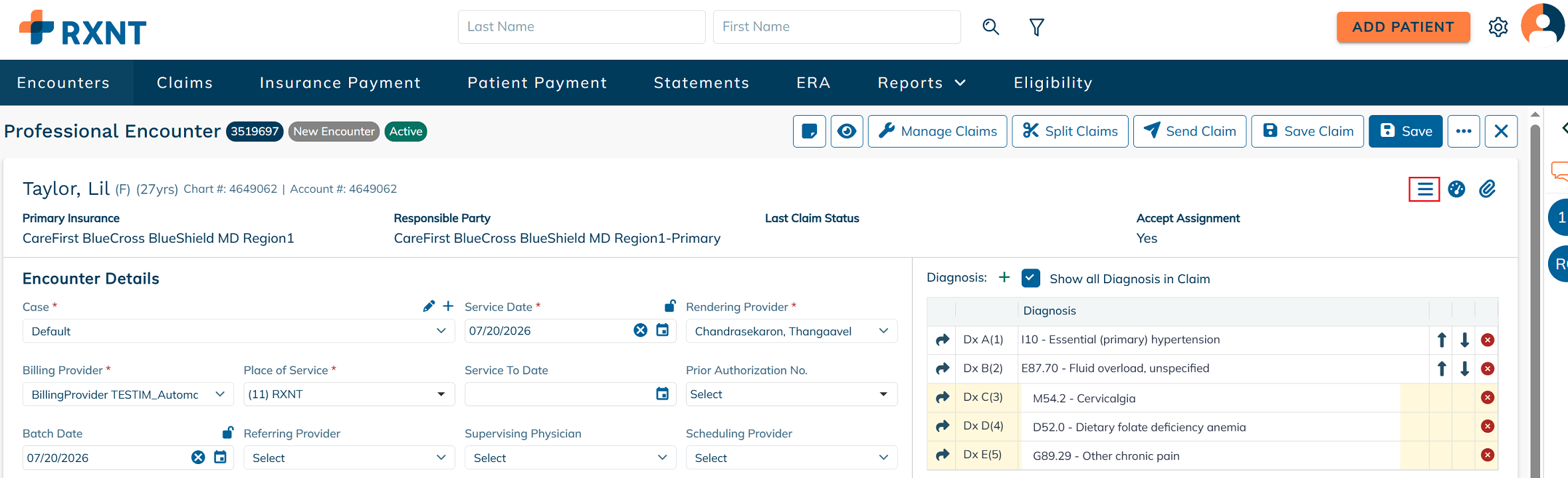The width and height of the screenshot is (1568, 478).
Task: Open the Supervising Physician dropdown
Action: coord(570,457)
